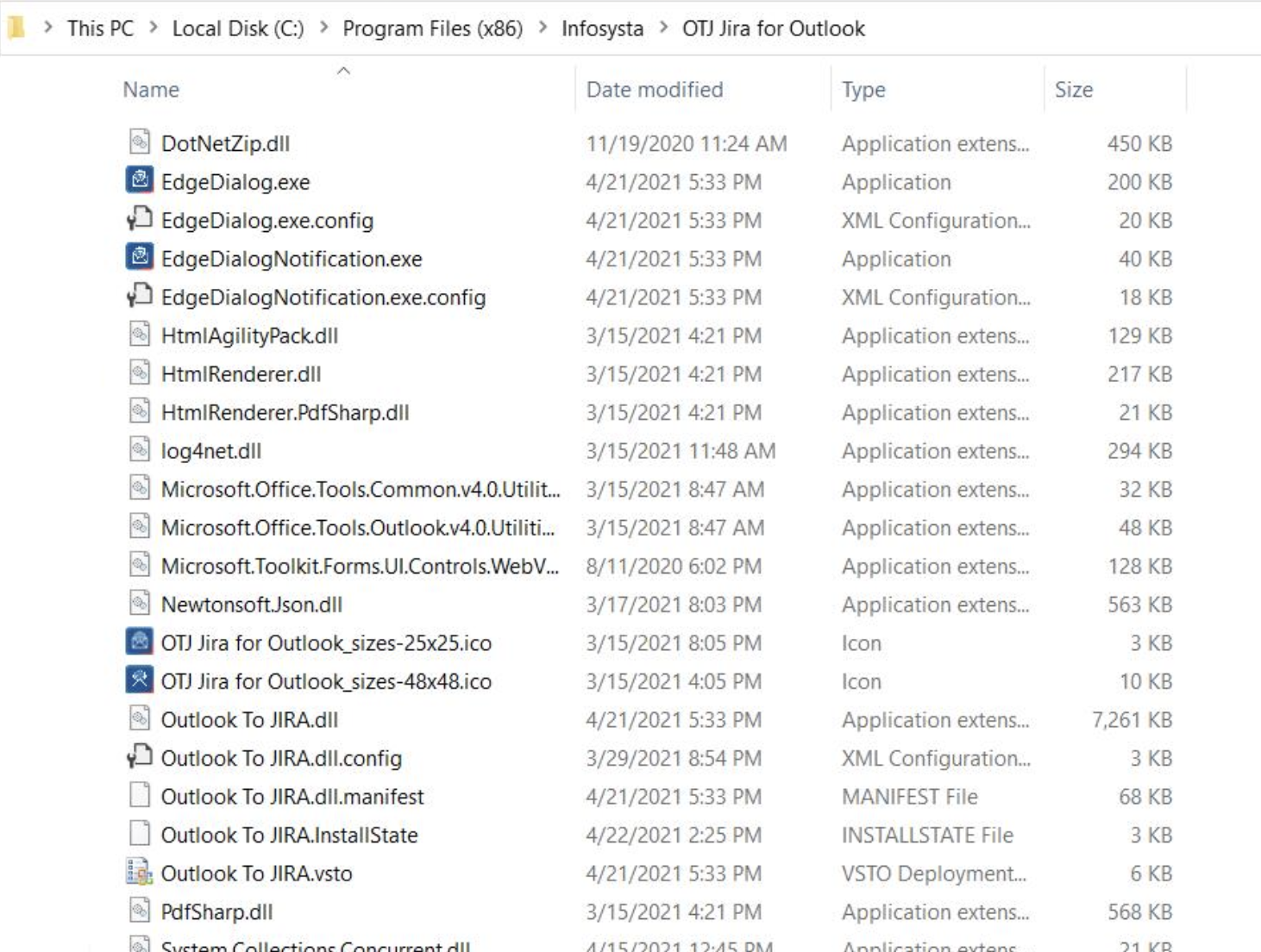The image size is (1261, 952).
Task: Click the DotNetZip.dll file icon
Action: 140,142
